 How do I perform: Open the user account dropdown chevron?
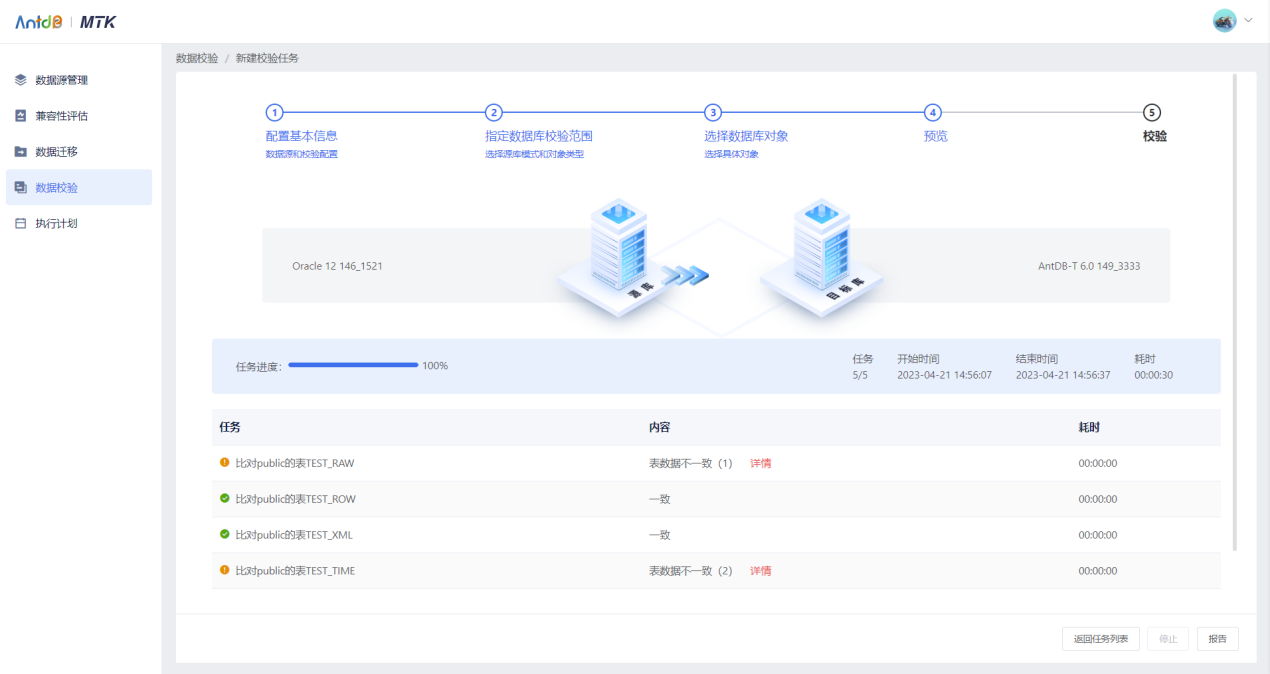pyautogui.click(x=1246, y=20)
